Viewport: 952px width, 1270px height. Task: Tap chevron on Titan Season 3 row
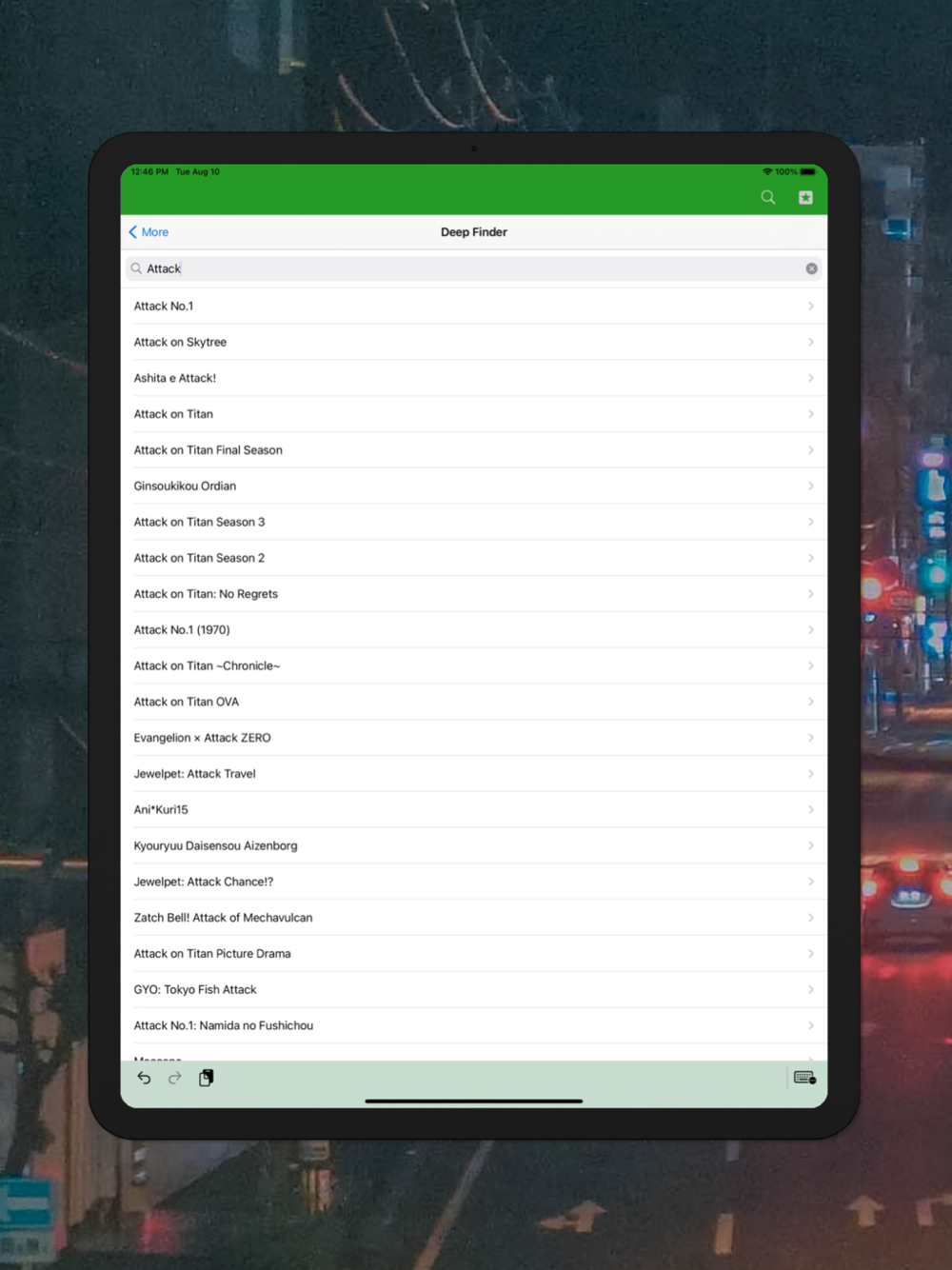tap(811, 522)
